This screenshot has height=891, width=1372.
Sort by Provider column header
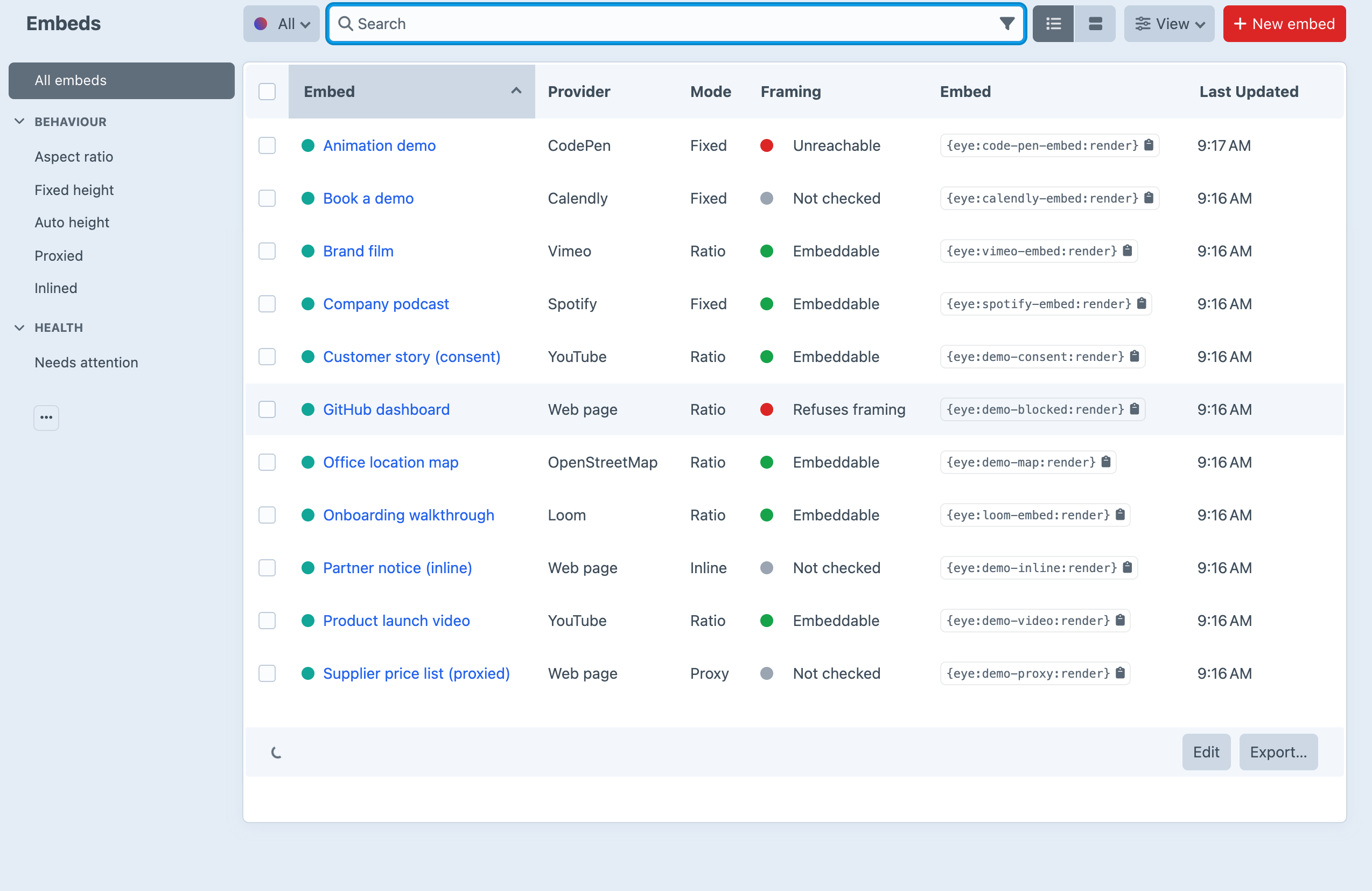[x=579, y=92]
